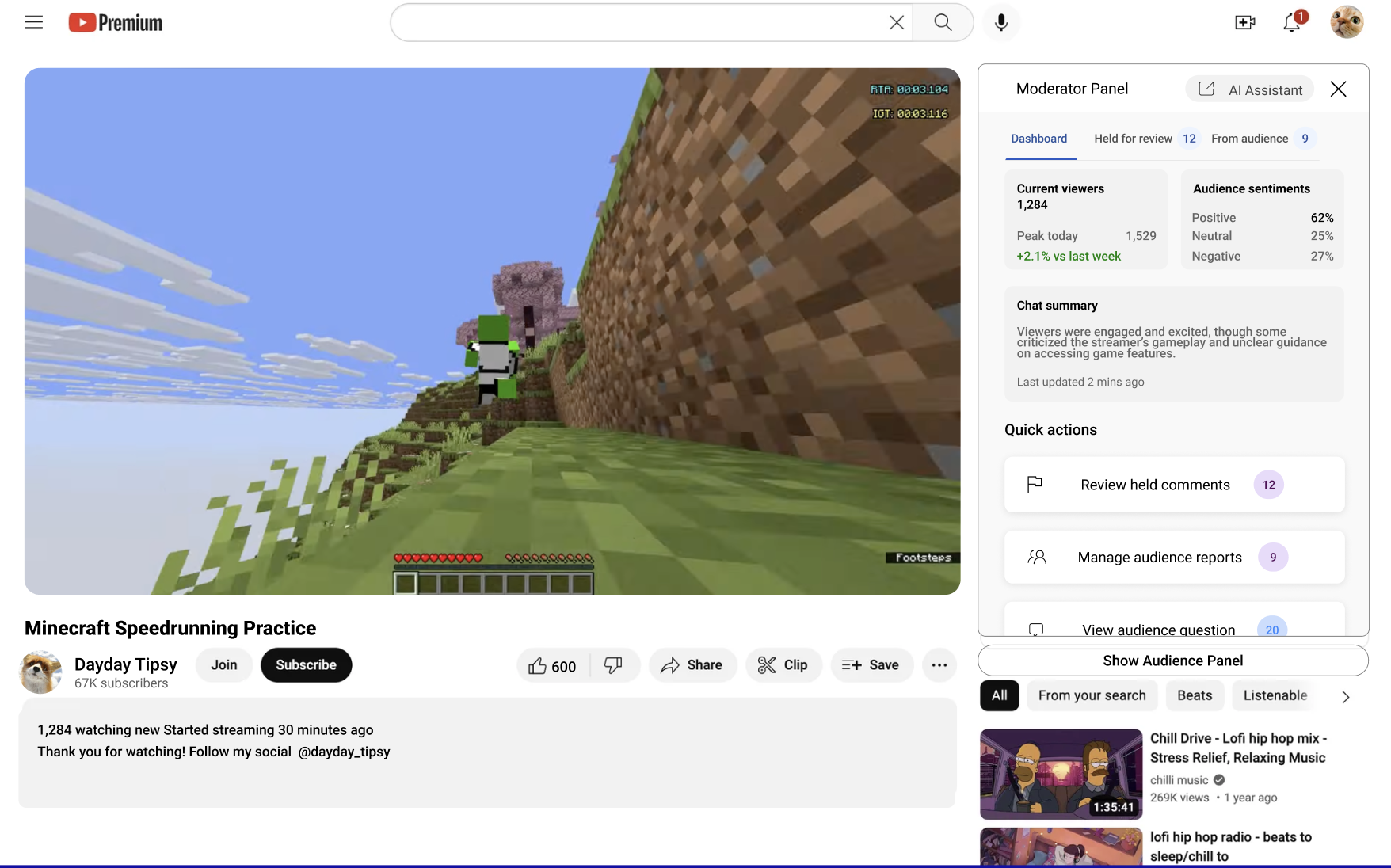Open the account avatar menu

[1346, 22]
